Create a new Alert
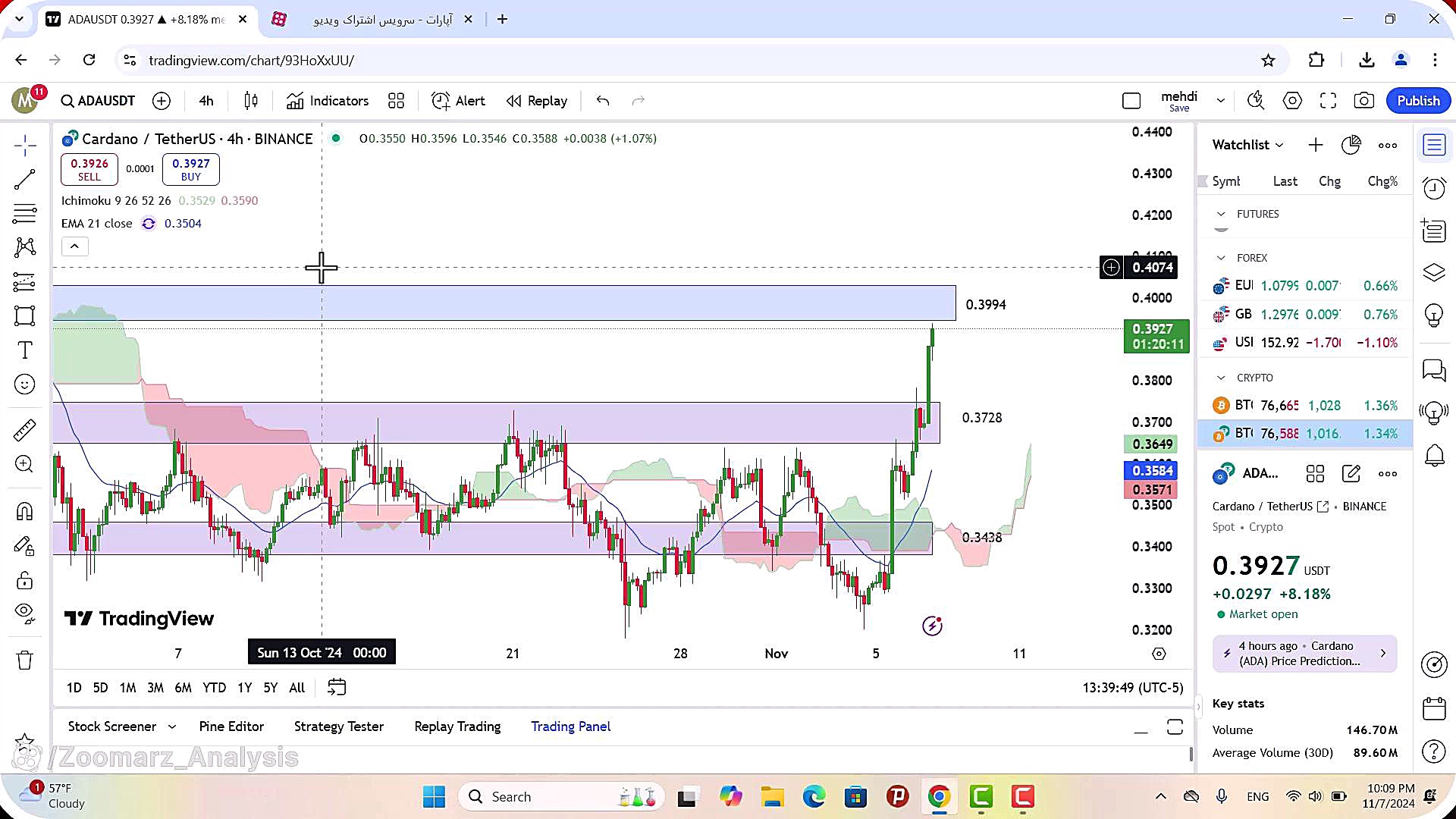This screenshot has height=819, width=1456. 458,101
